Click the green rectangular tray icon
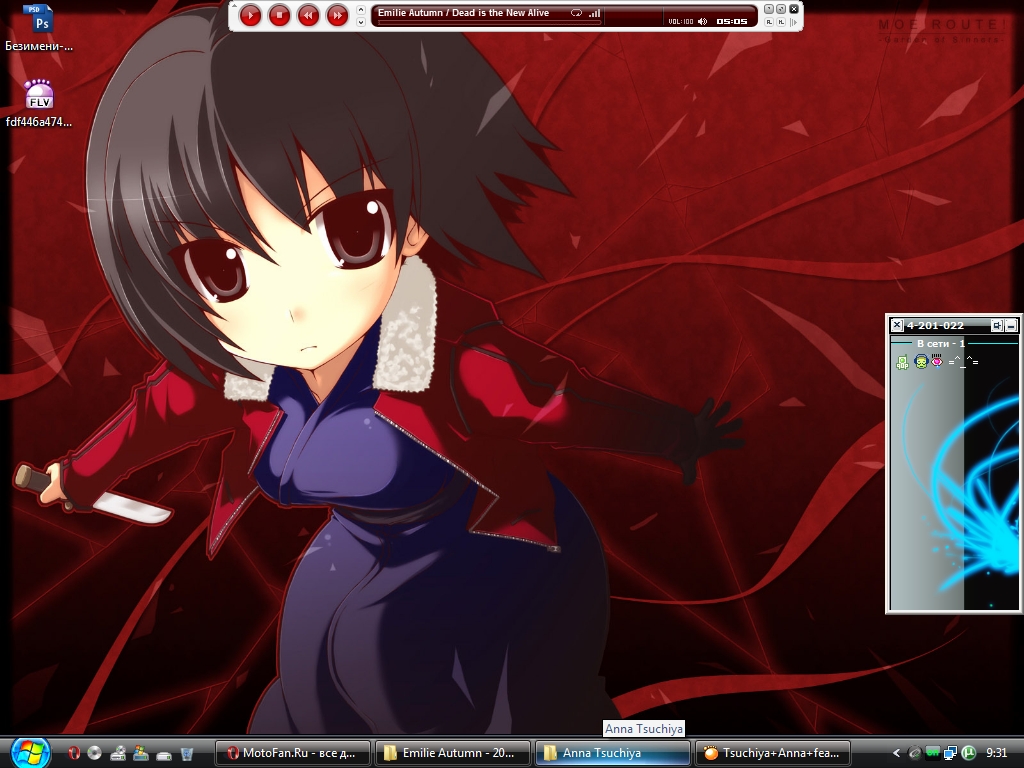Screen dimensions: 1024x768 [933, 752]
